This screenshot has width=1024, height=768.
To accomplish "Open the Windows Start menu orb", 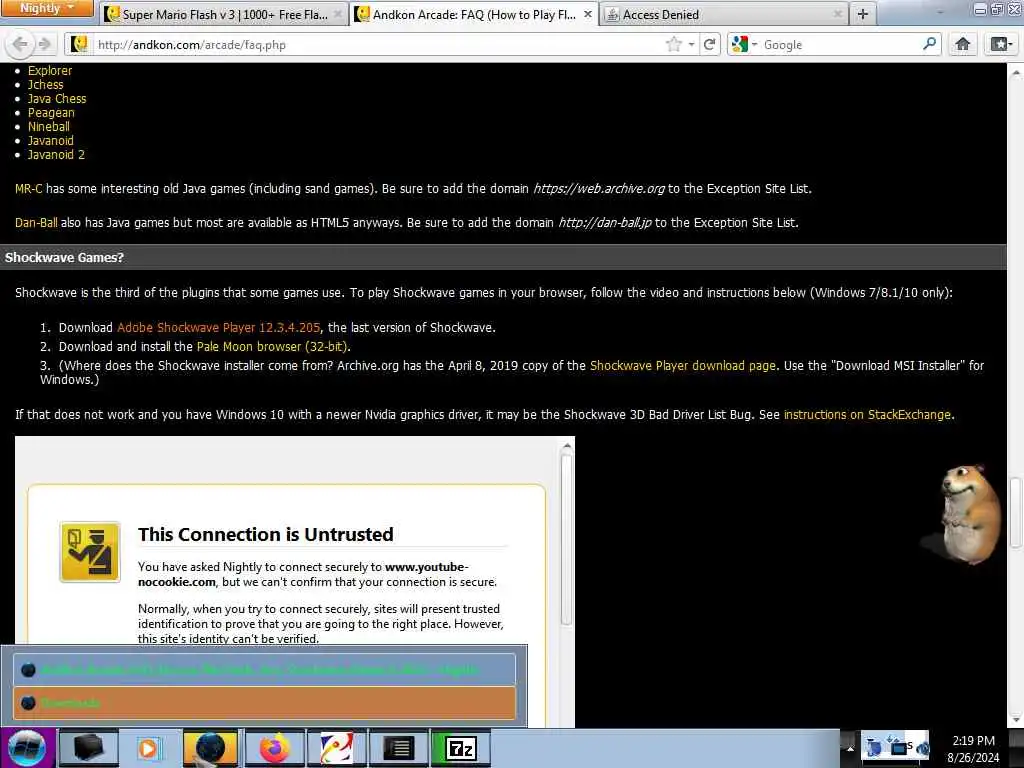I will (x=27, y=748).
